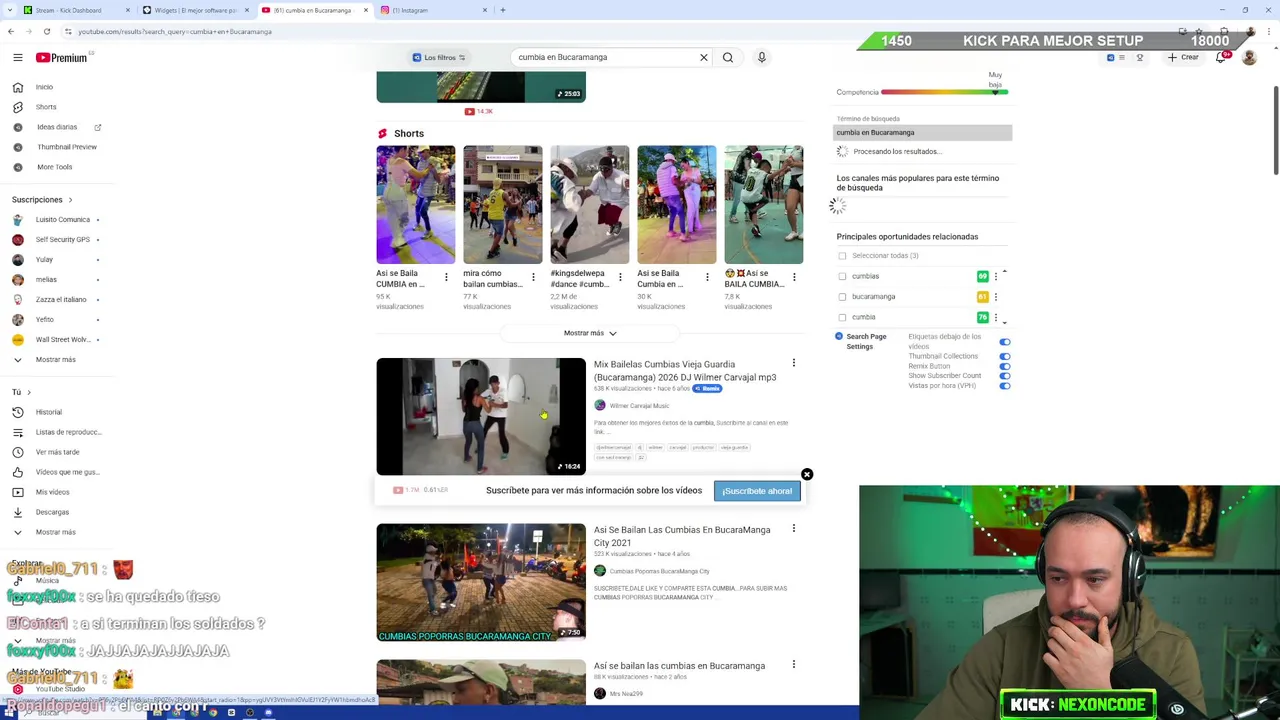Open a new browser tab

[x=503, y=10]
